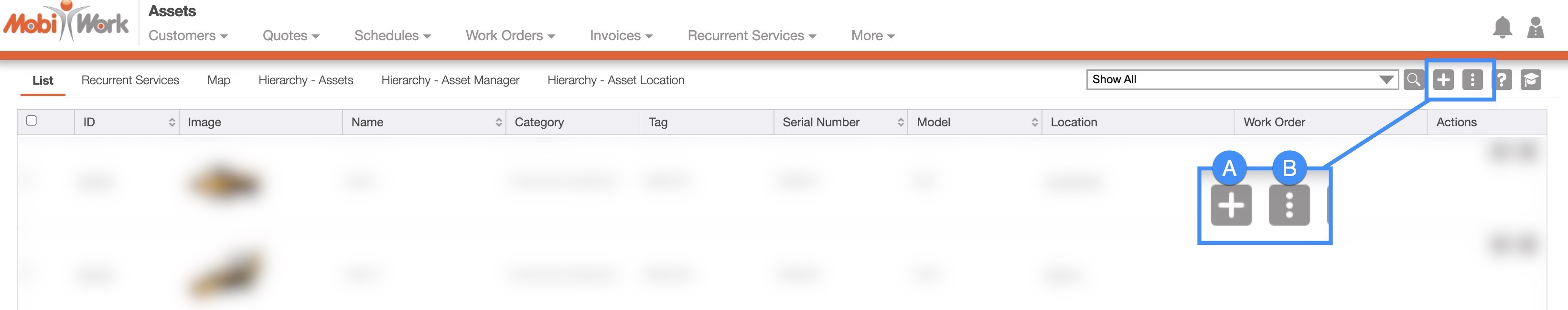Select the Hierarchy - Asset Location tab

615,80
